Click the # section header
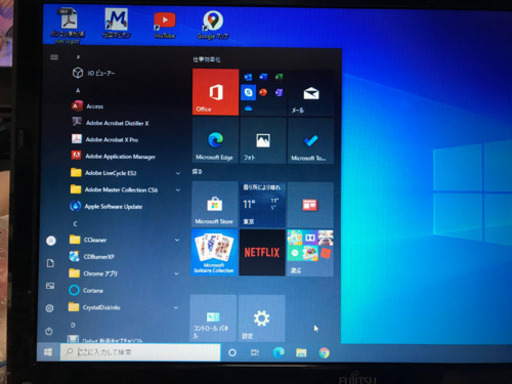Image resolution: width=512 pixels, height=384 pixels. click(78, 57)
